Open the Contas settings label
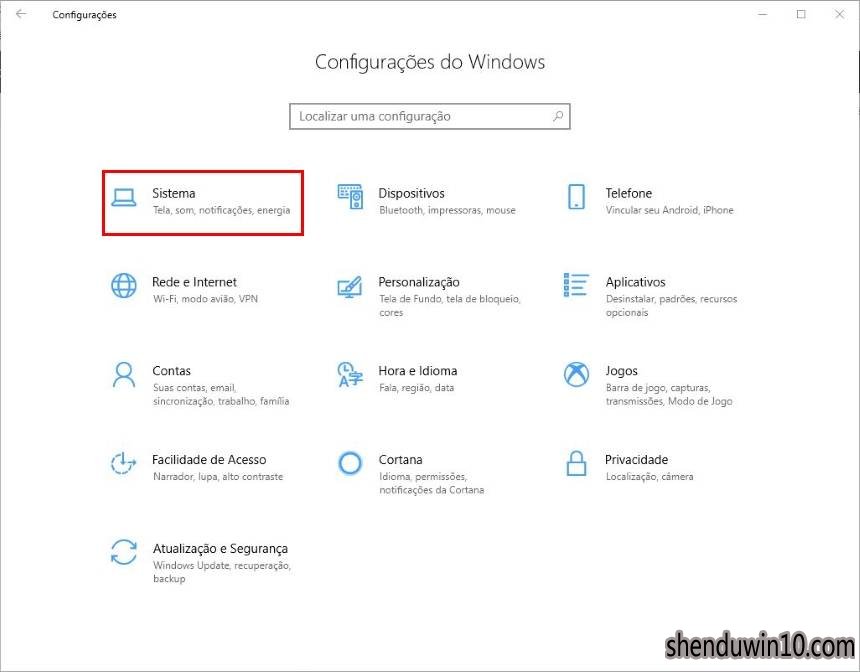Screen dimensions: 860x672 tap(172, 371)
